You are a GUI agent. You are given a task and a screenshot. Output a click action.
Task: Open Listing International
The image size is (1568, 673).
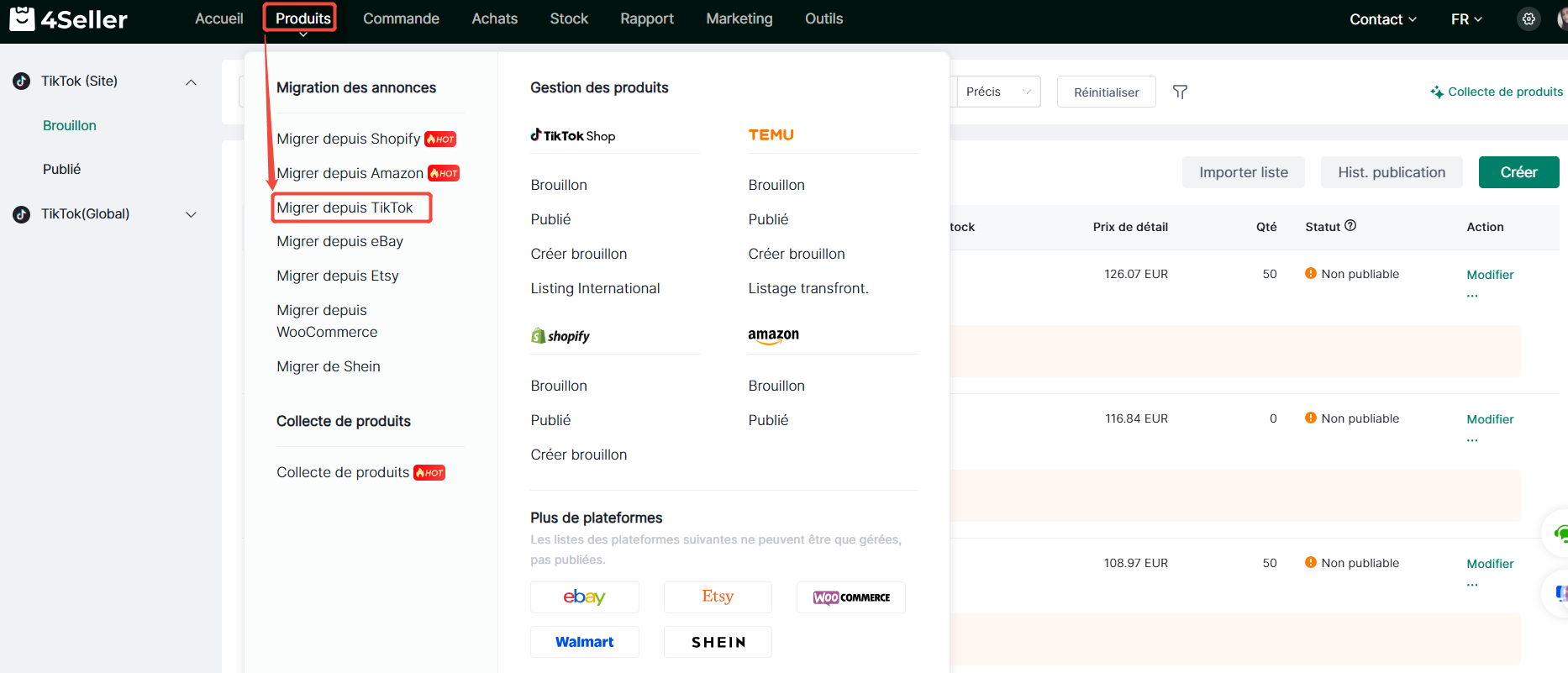click(x=595, y=288)
